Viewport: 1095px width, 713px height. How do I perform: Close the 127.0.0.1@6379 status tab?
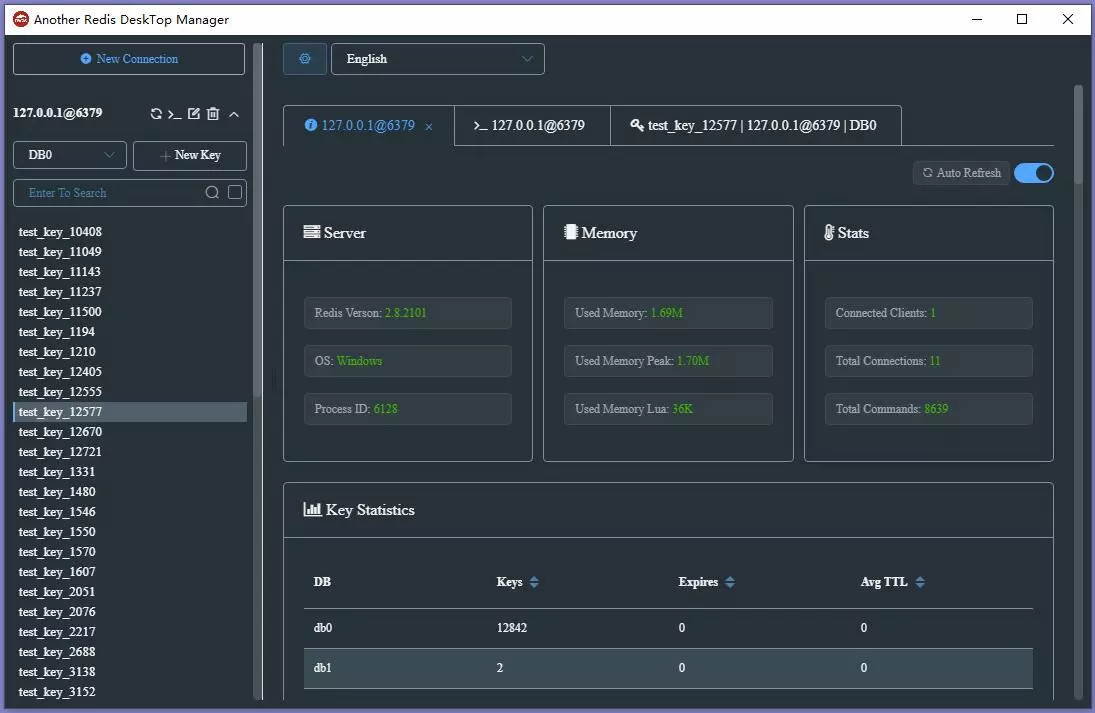429,127
